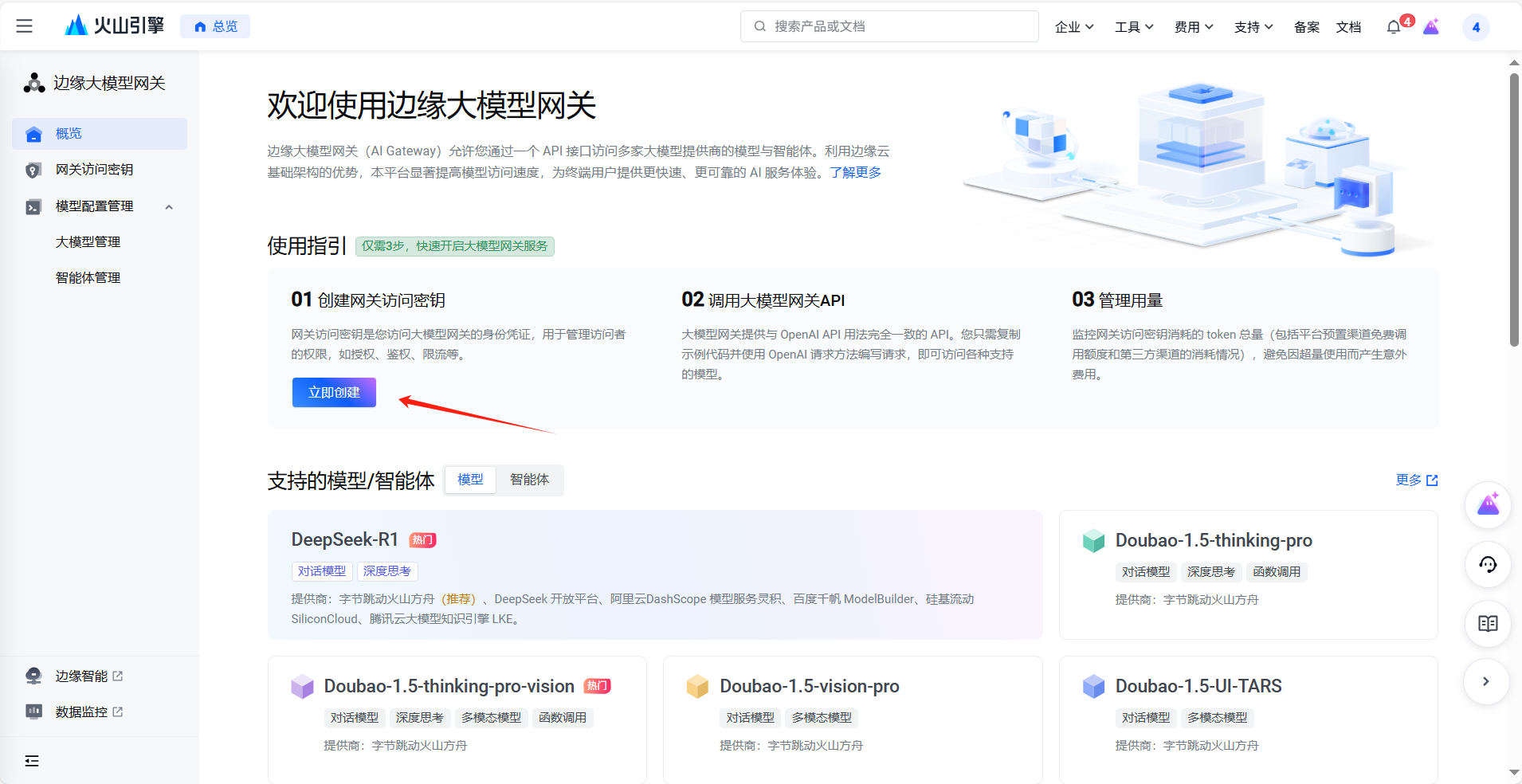
Task: Open 智能体管理 in the sidebar
Action: click(88, 278)
